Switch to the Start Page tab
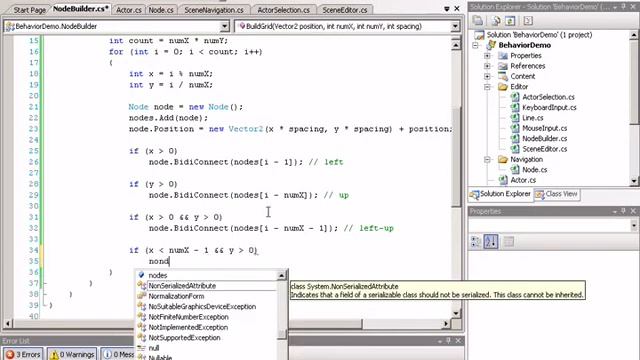This screenshot has width=640, height=360. pos(29,10)
